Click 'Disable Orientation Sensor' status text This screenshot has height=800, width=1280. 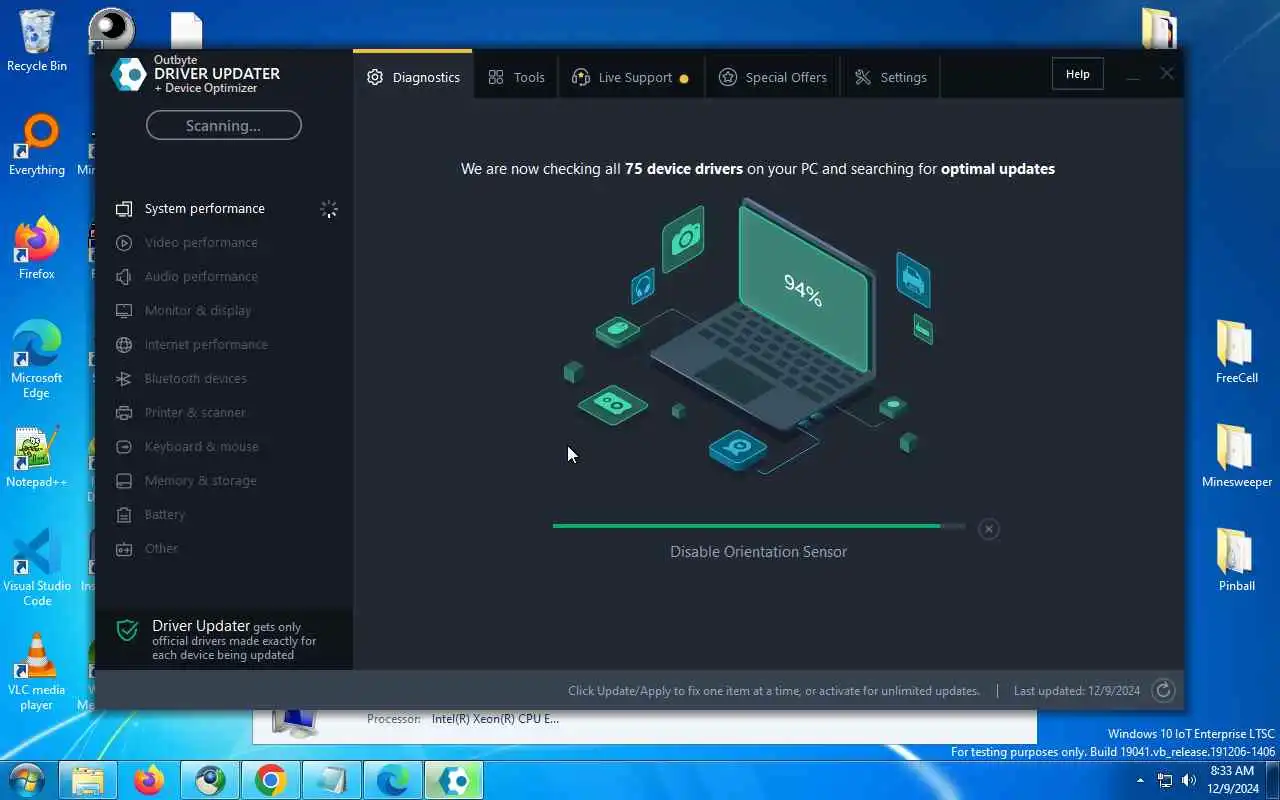758,552
